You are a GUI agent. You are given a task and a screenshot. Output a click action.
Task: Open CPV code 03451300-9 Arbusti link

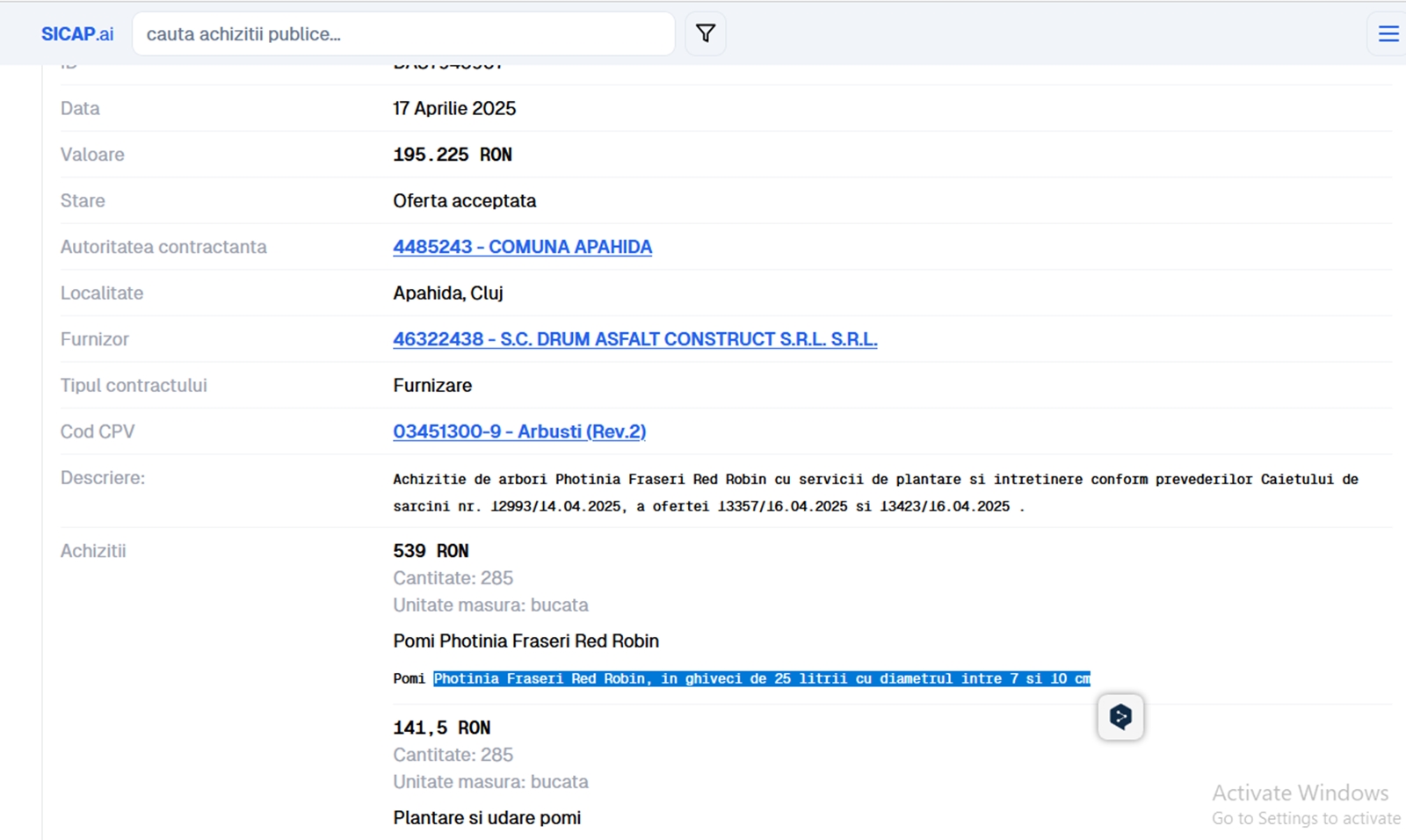click(x=518, y=431)
